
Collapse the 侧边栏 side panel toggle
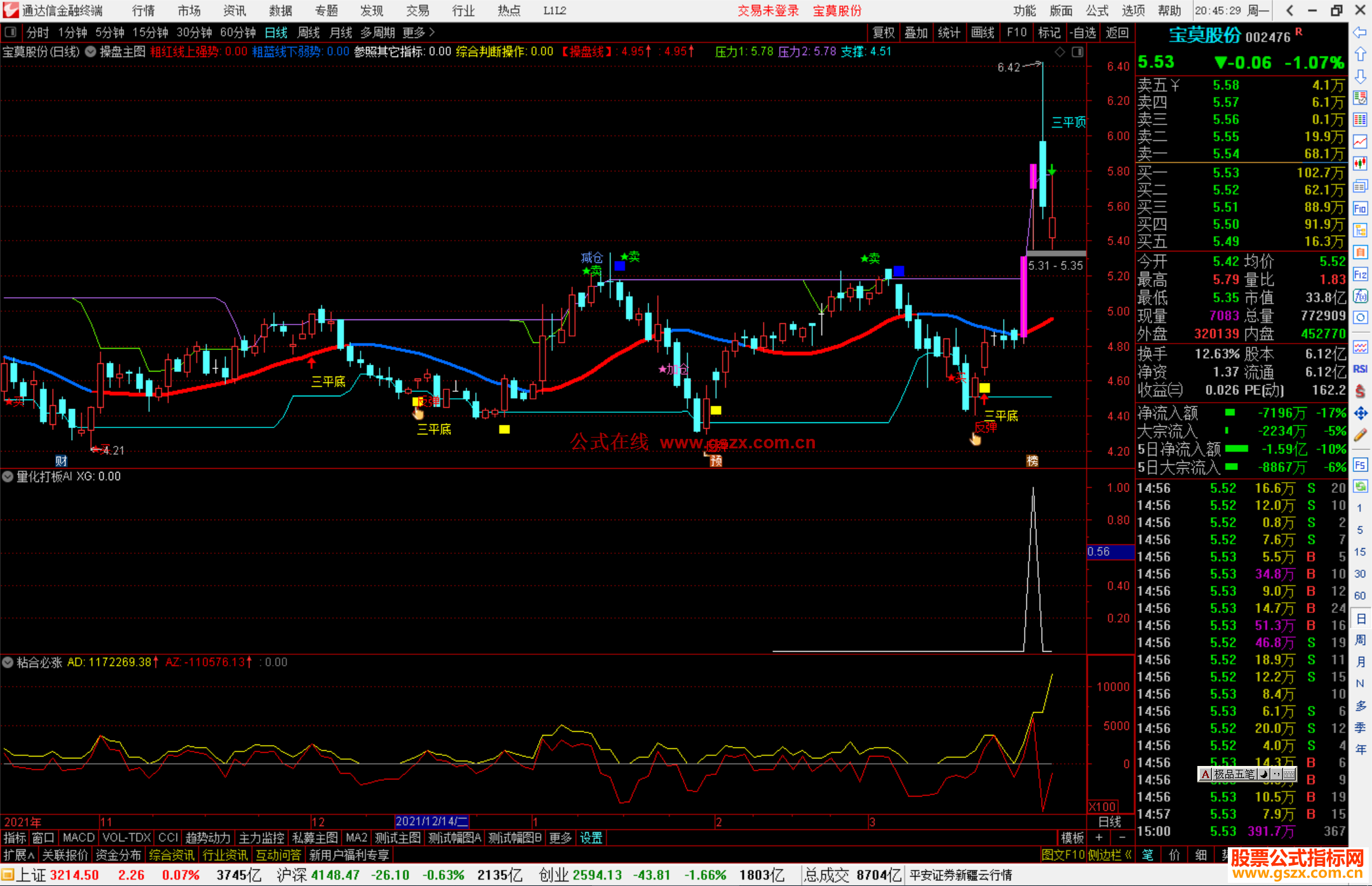[1110, 855]
